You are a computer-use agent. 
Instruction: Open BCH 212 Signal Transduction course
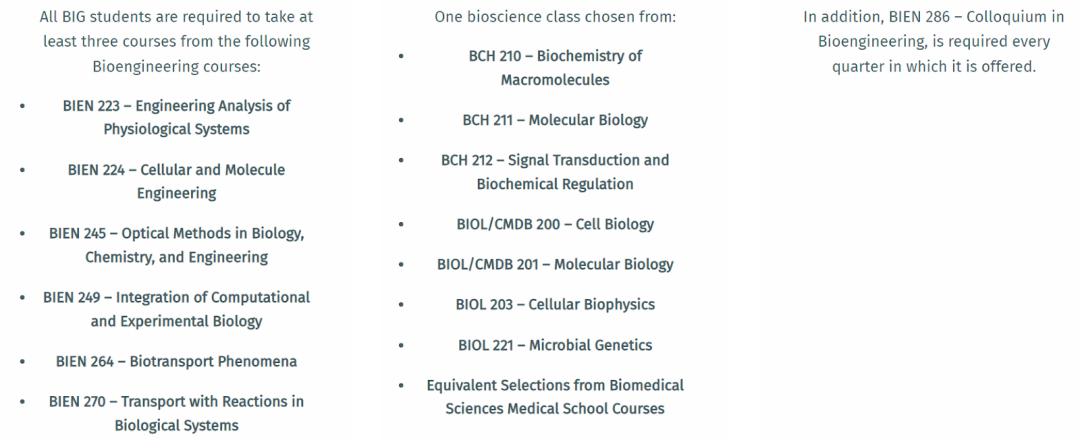(555, 172)
